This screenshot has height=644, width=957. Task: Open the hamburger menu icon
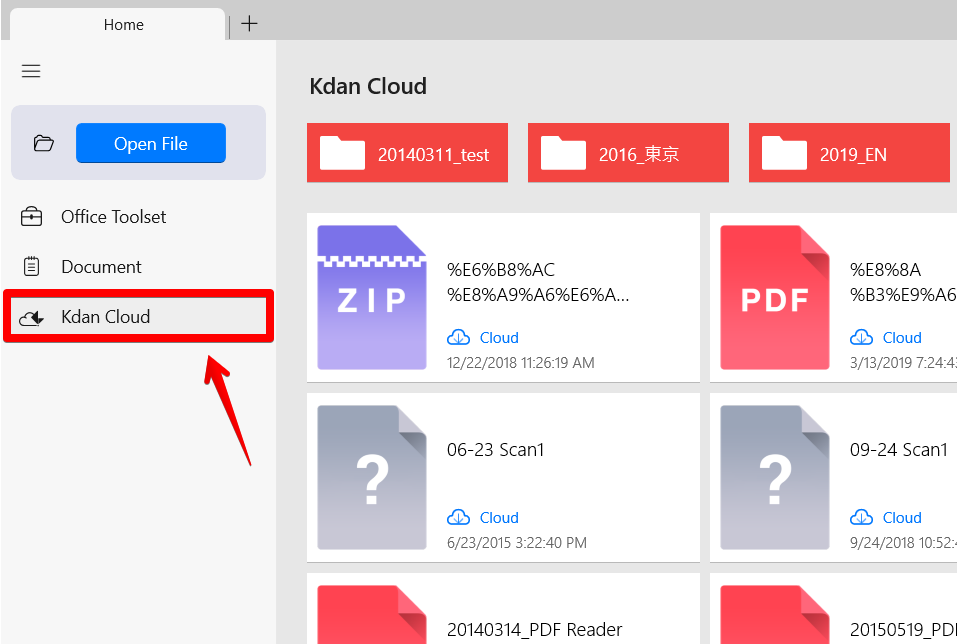[x=31, y=71]
